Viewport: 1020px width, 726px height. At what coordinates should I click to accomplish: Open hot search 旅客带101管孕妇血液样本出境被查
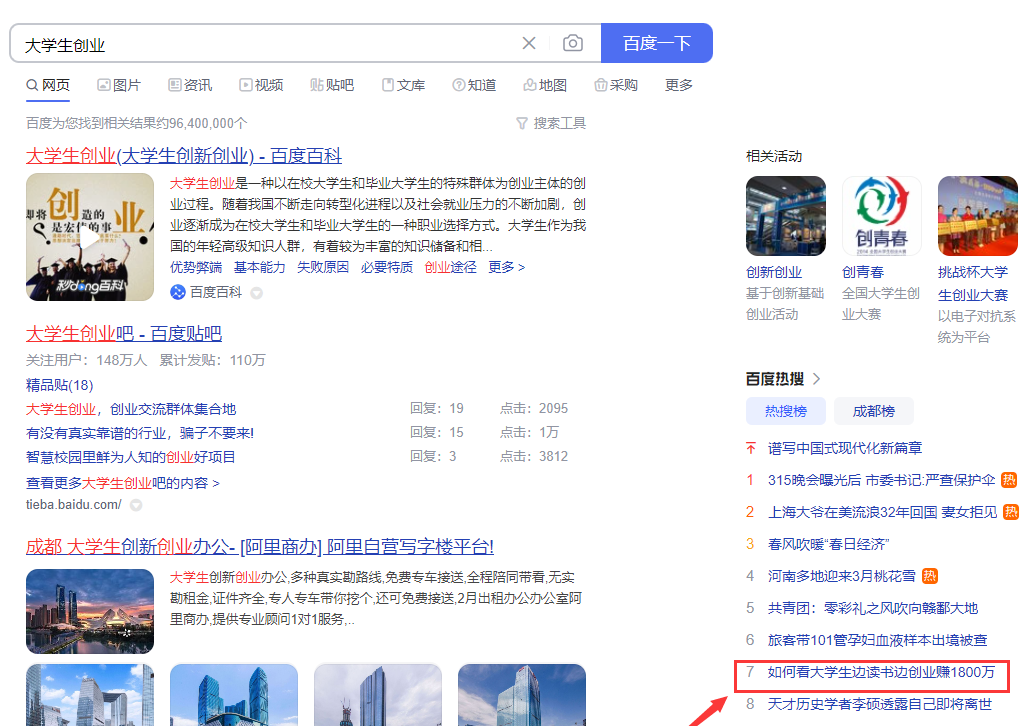coord(878,640)
